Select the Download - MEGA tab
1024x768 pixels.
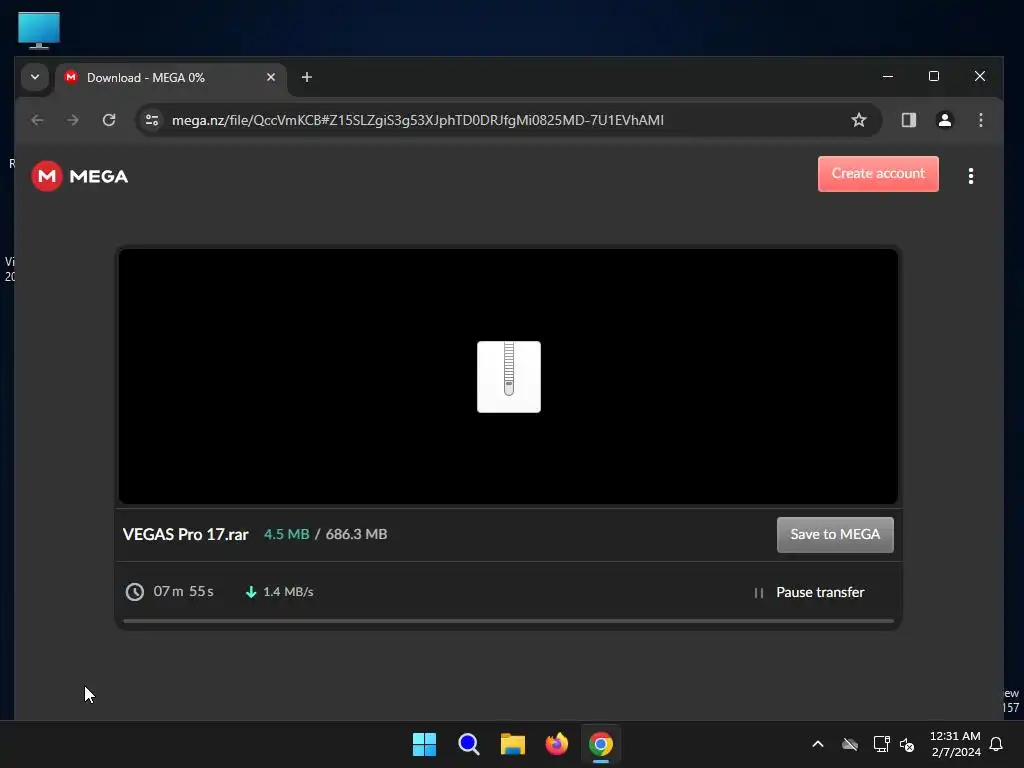pyautogui.click(x=170, y=78)
